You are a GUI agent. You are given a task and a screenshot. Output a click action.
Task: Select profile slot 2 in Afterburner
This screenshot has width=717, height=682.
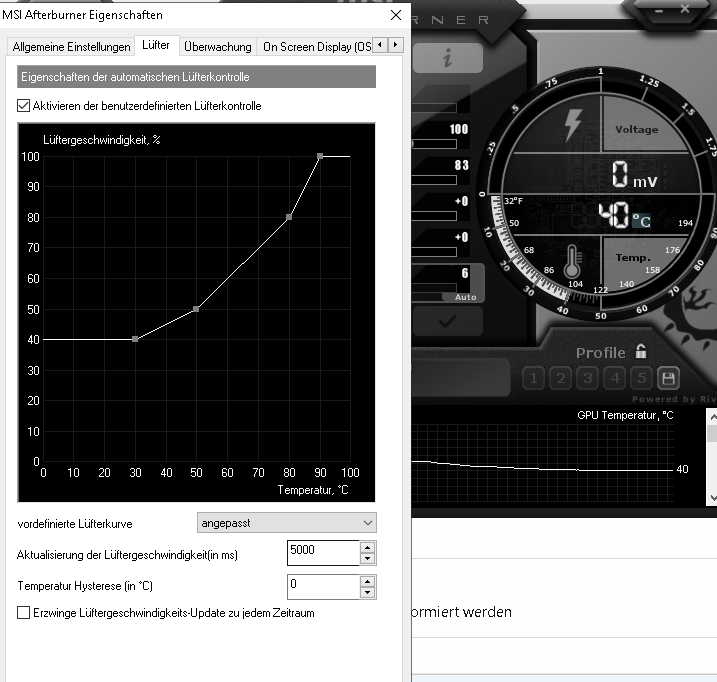click(561, 378)
